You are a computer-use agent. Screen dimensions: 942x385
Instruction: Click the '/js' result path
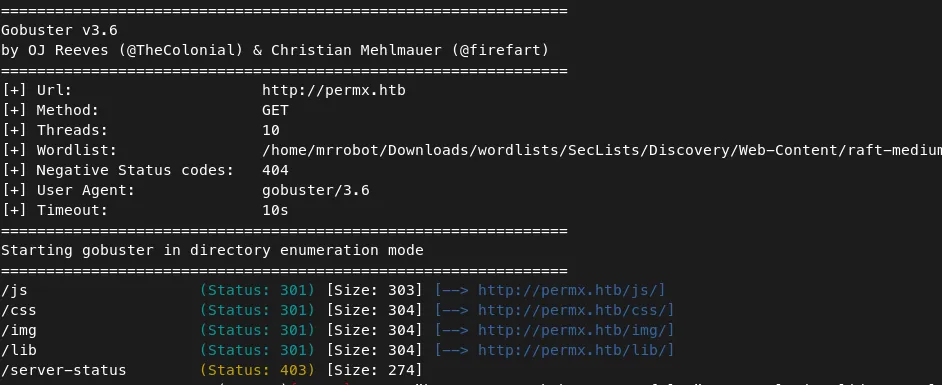pyautogui.click(x=14, y=291)
